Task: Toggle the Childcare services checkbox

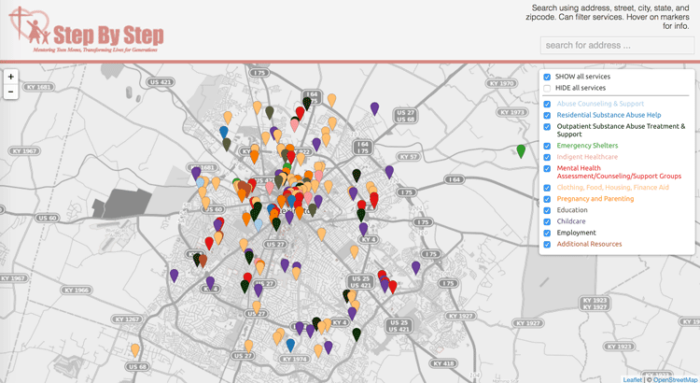Action: coord(547,222)
